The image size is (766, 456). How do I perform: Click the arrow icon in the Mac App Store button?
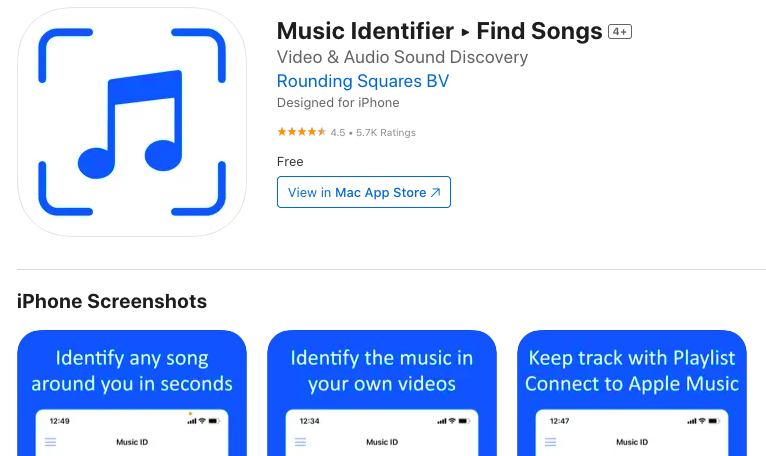pyautogui.click(x=435, y=193)
